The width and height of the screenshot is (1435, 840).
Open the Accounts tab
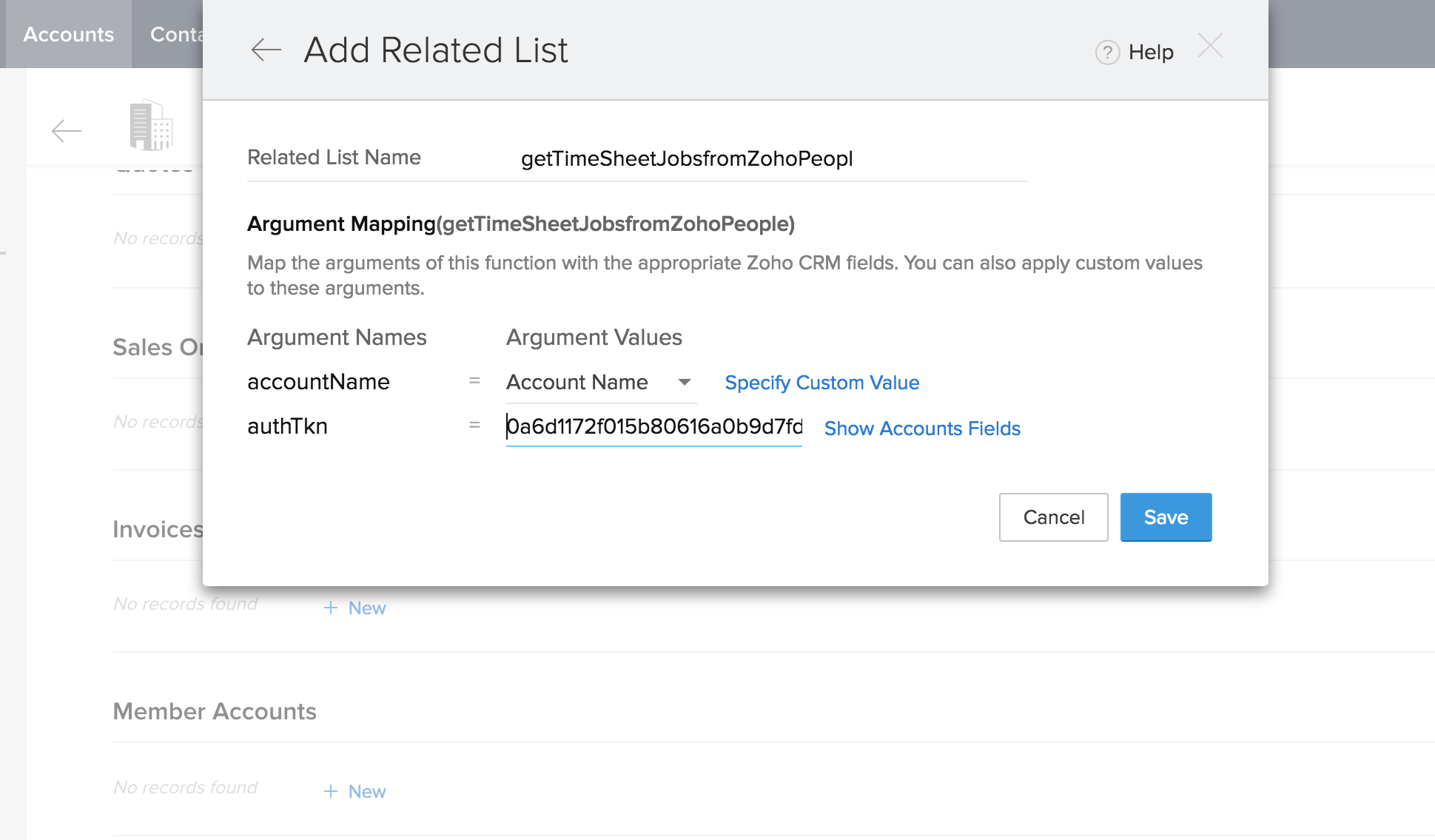(68, 34)
